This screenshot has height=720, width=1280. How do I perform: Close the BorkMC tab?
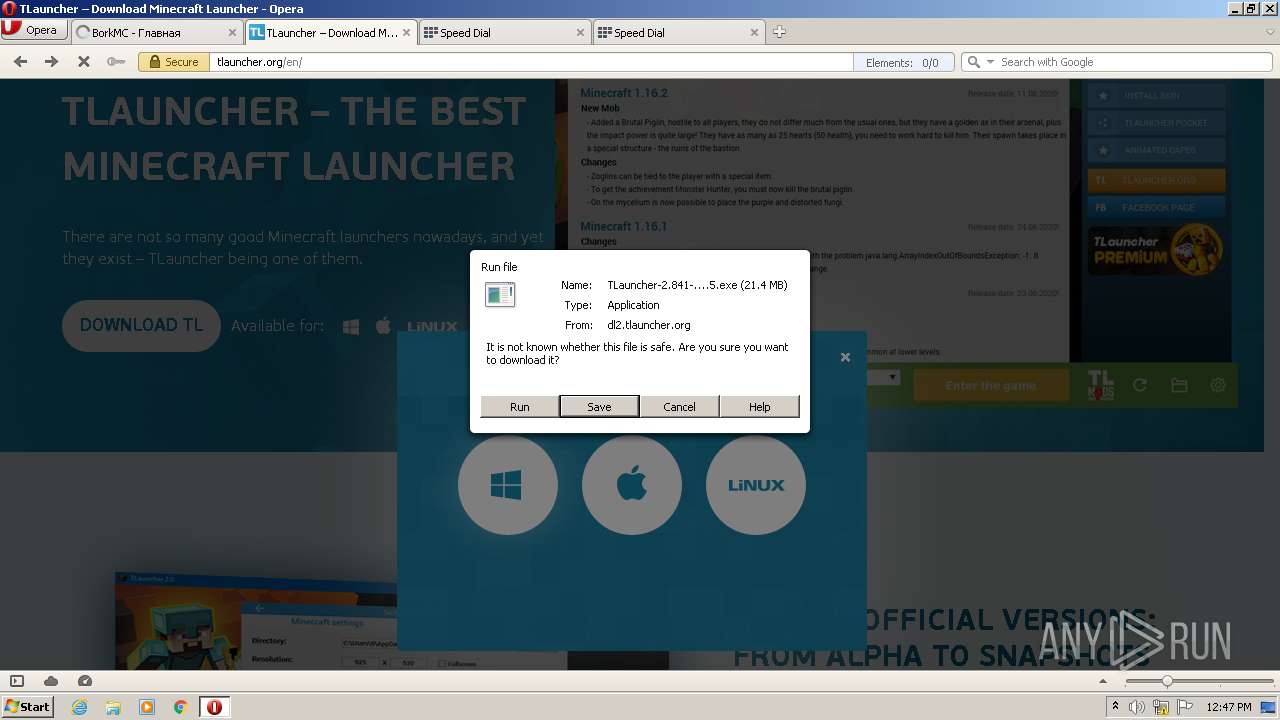click(232, 33)
